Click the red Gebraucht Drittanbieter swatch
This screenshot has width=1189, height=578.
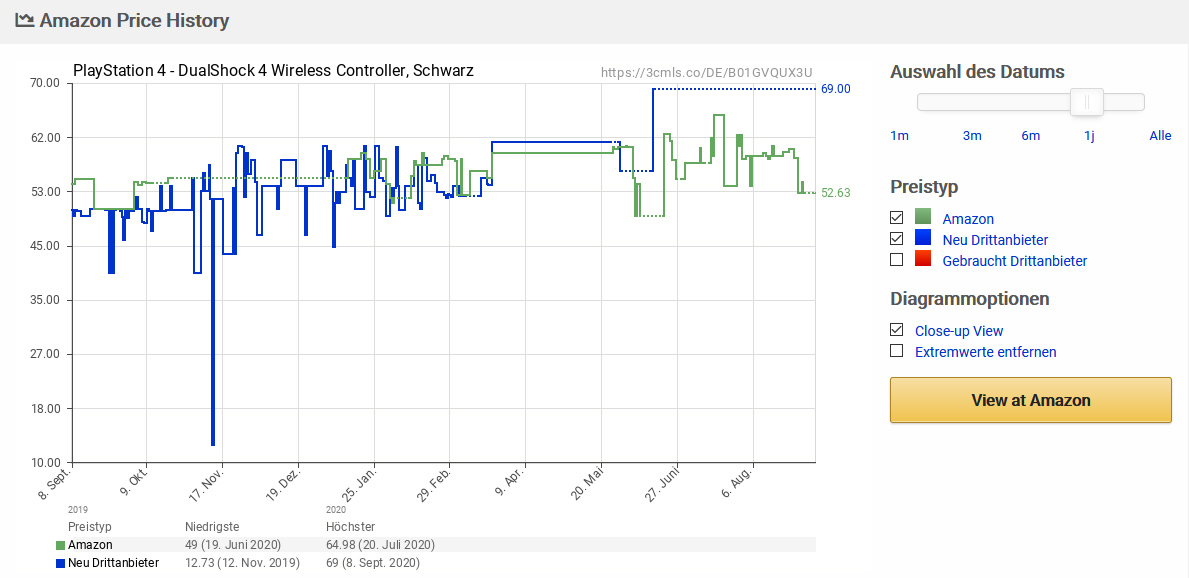pos(923,259)
